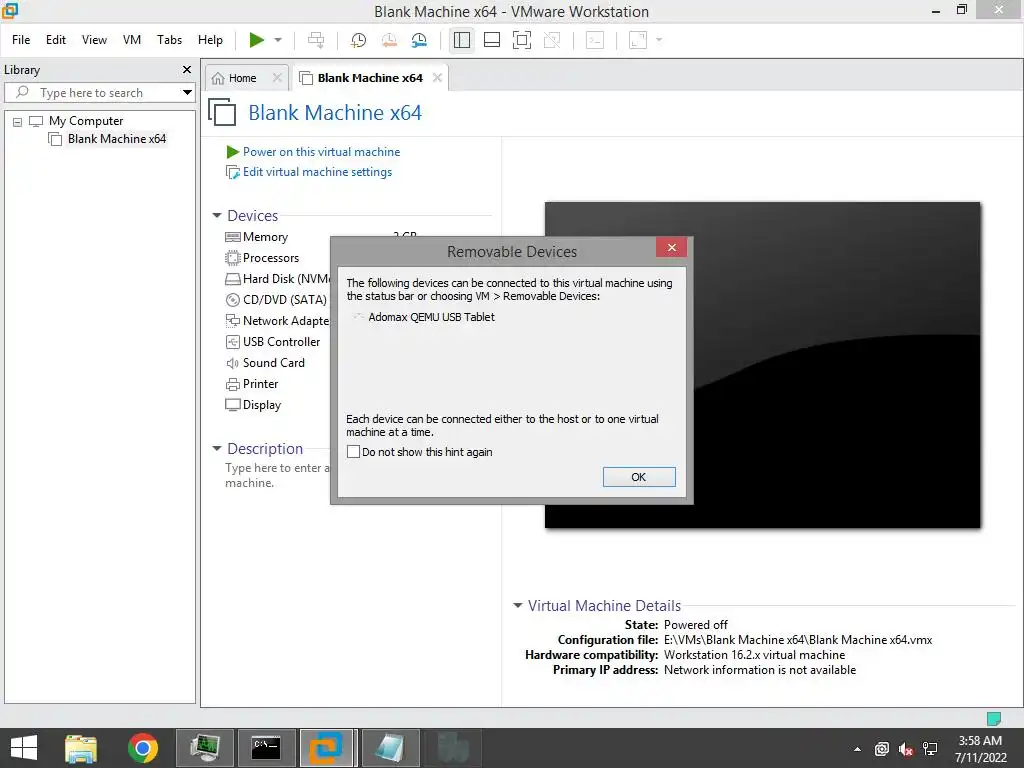Open the Library search dropdown arrow
This screenshot has width=1024, height=768.
[187, 93]
